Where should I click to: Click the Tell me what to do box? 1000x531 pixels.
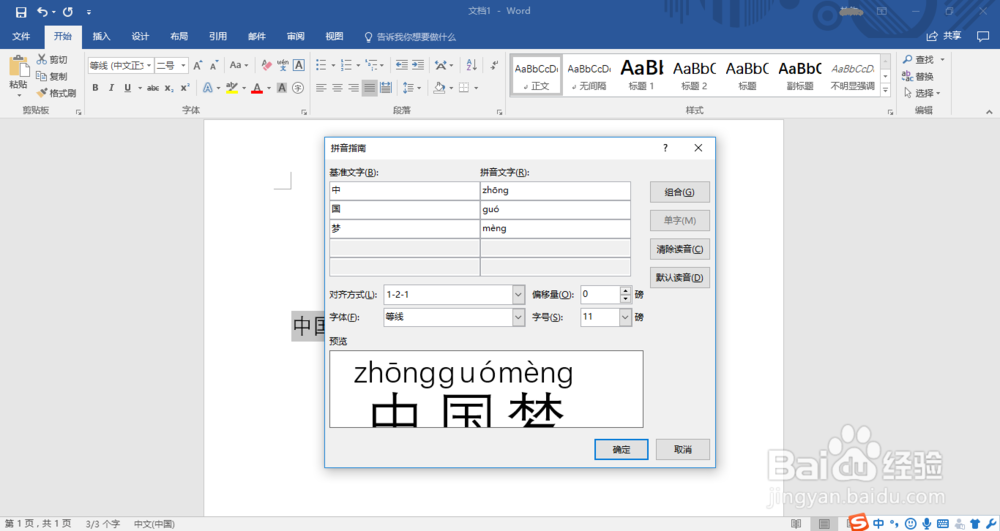(410, 37)
